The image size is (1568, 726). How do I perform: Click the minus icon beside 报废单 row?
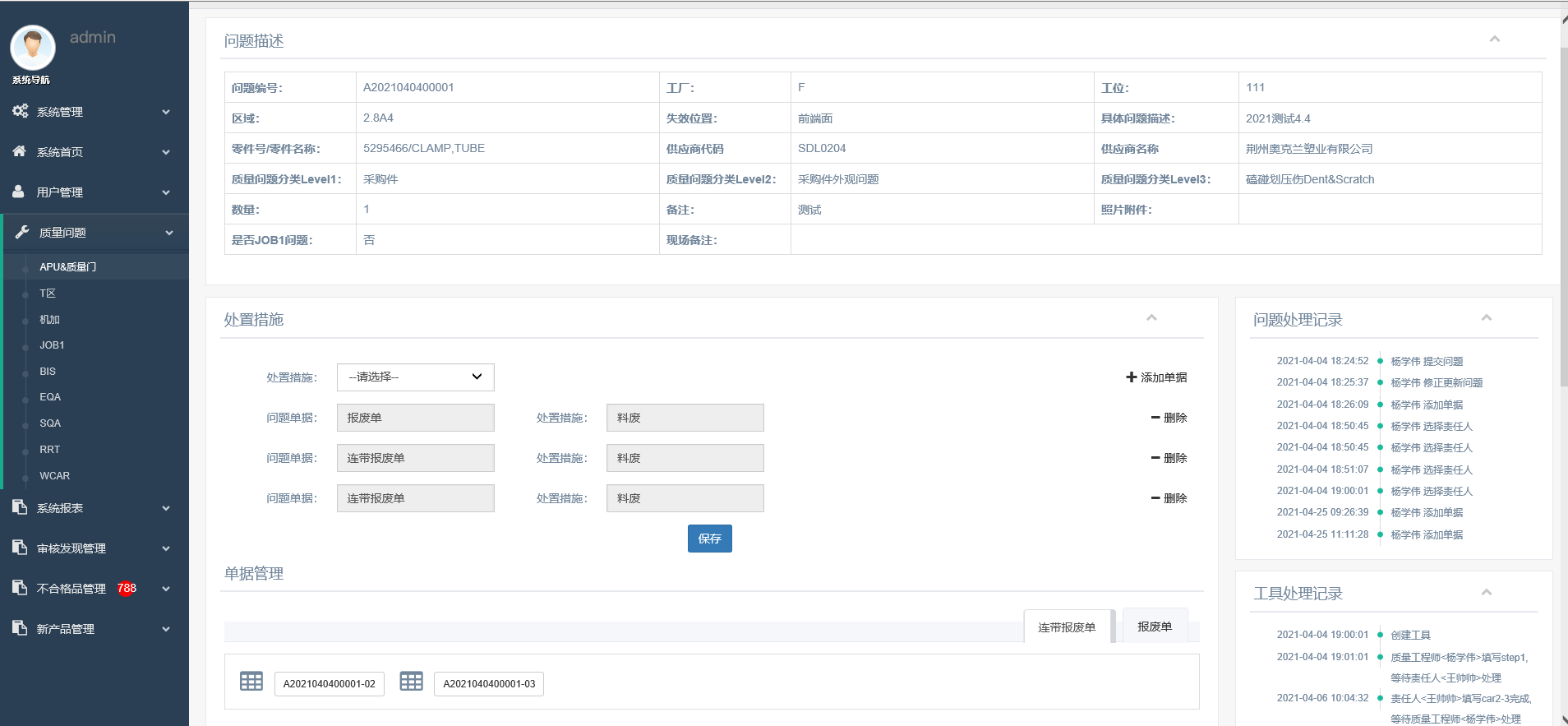(1155, 418)
